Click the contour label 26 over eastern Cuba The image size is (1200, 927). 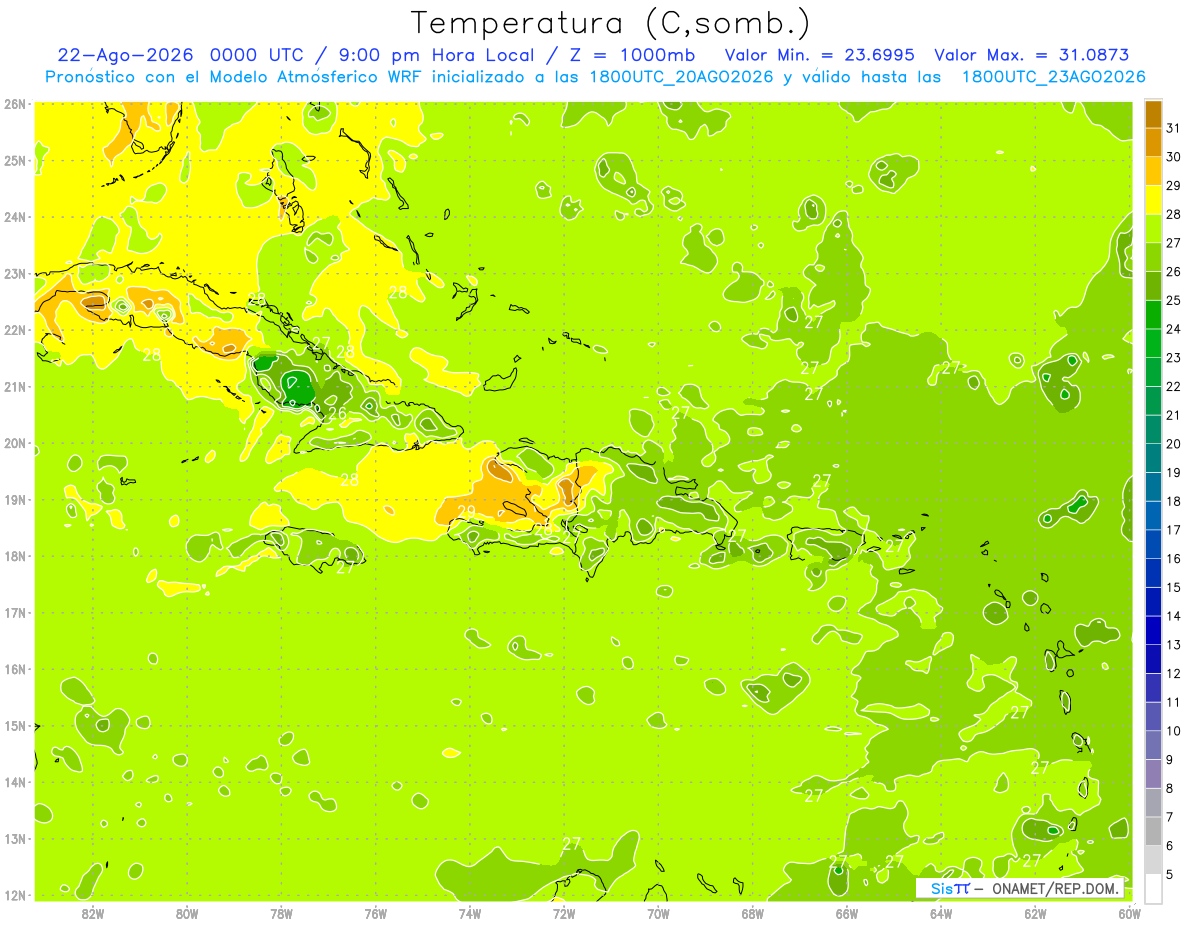coord(337,413)
